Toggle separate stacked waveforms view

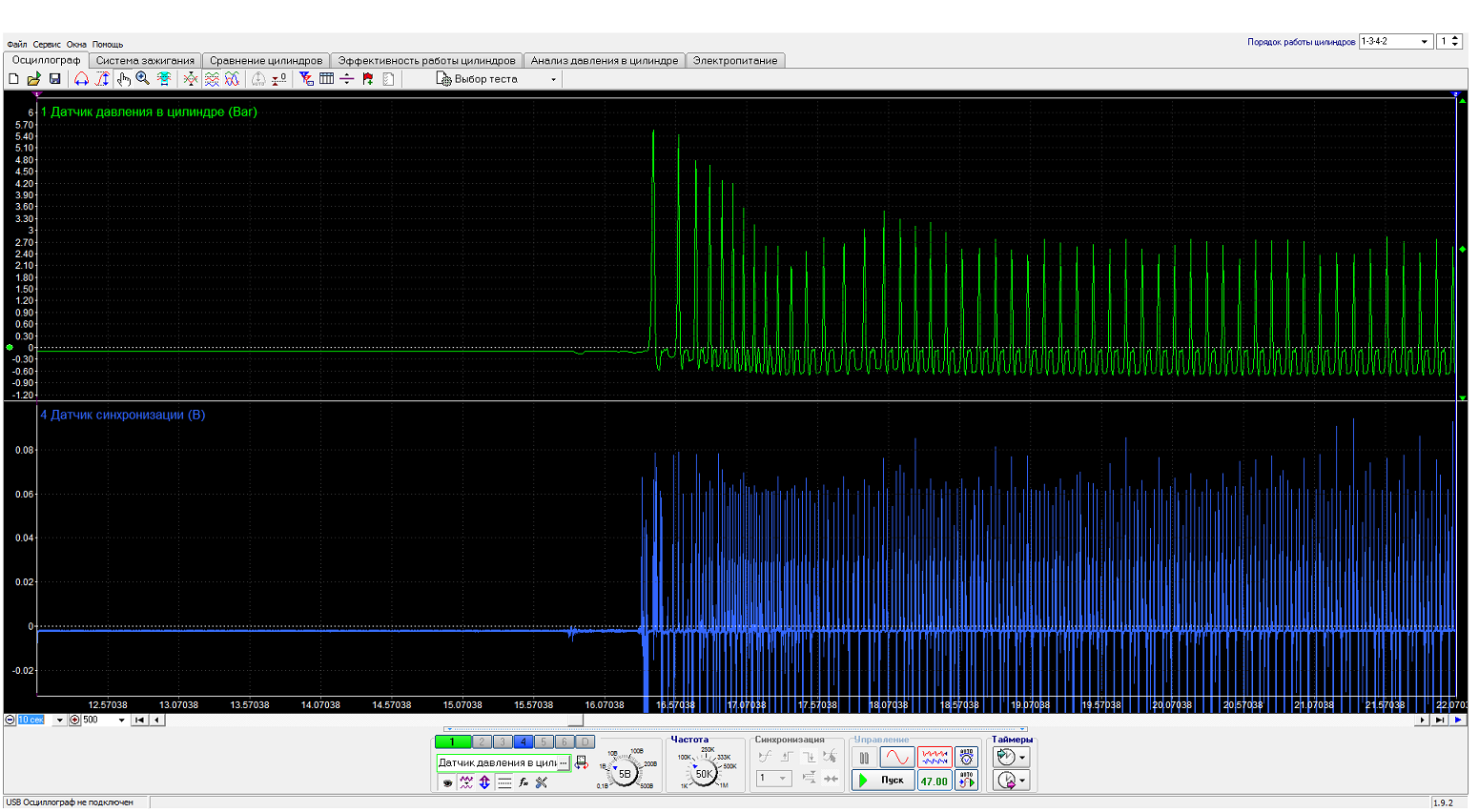[212, 79]
